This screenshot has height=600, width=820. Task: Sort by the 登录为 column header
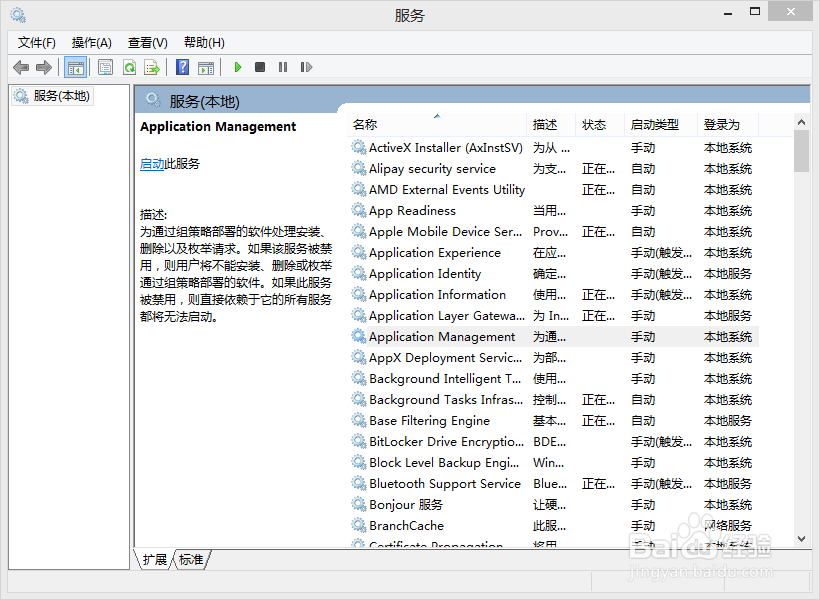coord(728,124)
